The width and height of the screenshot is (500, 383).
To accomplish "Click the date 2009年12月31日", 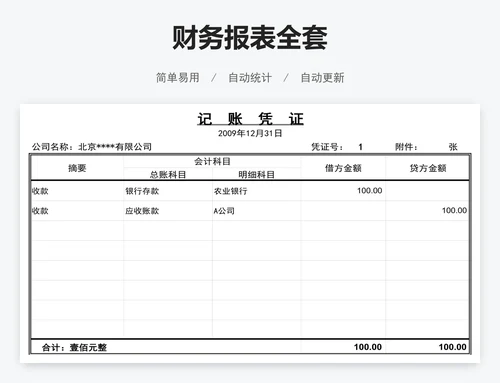I will 250,133.
